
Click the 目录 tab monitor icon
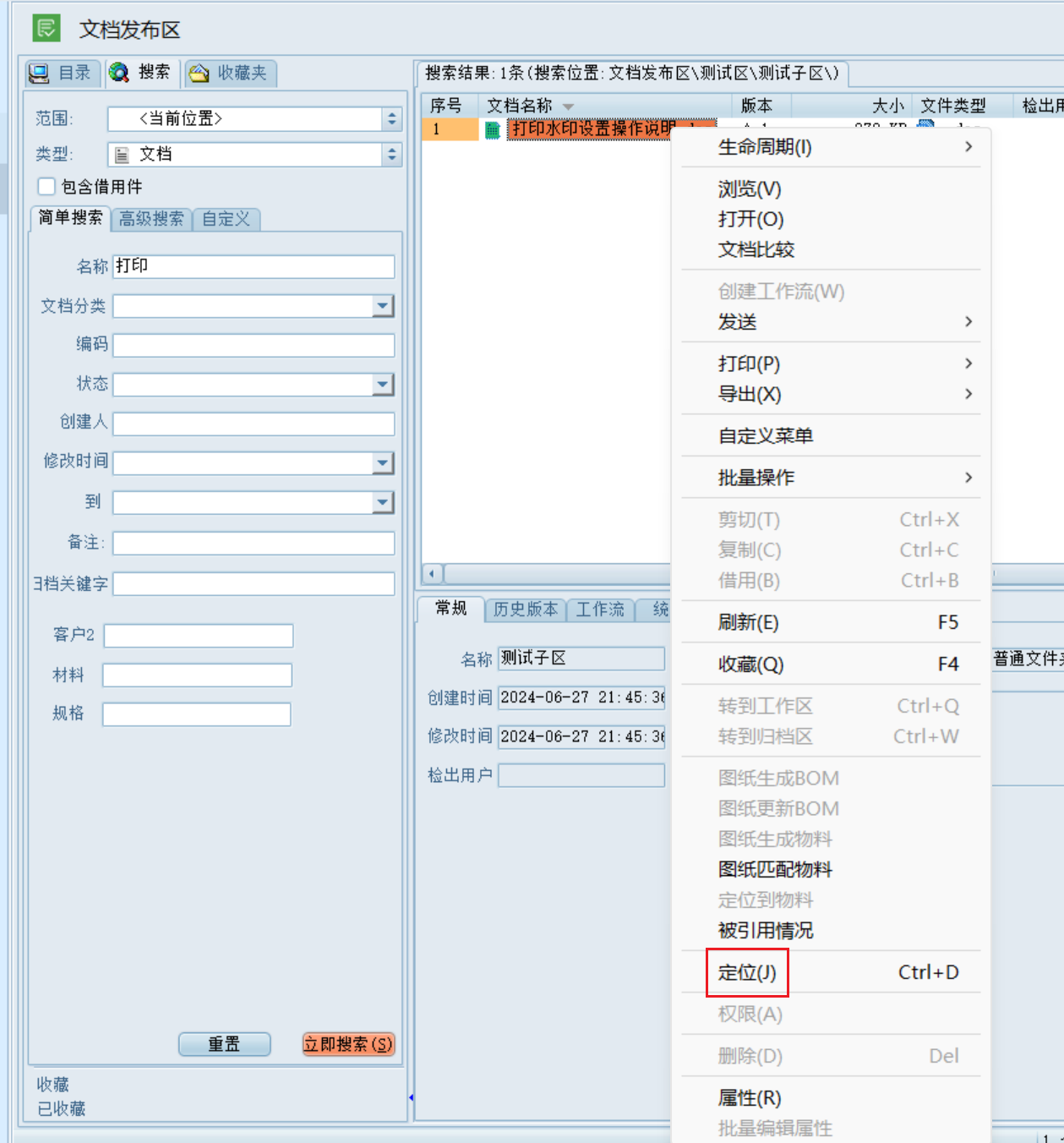tap(39, 74)
